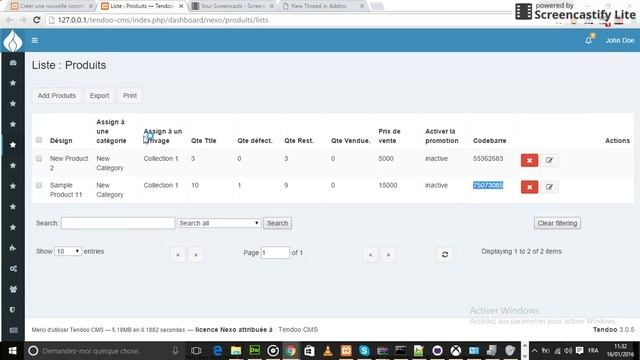Open the highlighted active star in sidebar
Screen dimensions: 640x360
tap(13, 144)
